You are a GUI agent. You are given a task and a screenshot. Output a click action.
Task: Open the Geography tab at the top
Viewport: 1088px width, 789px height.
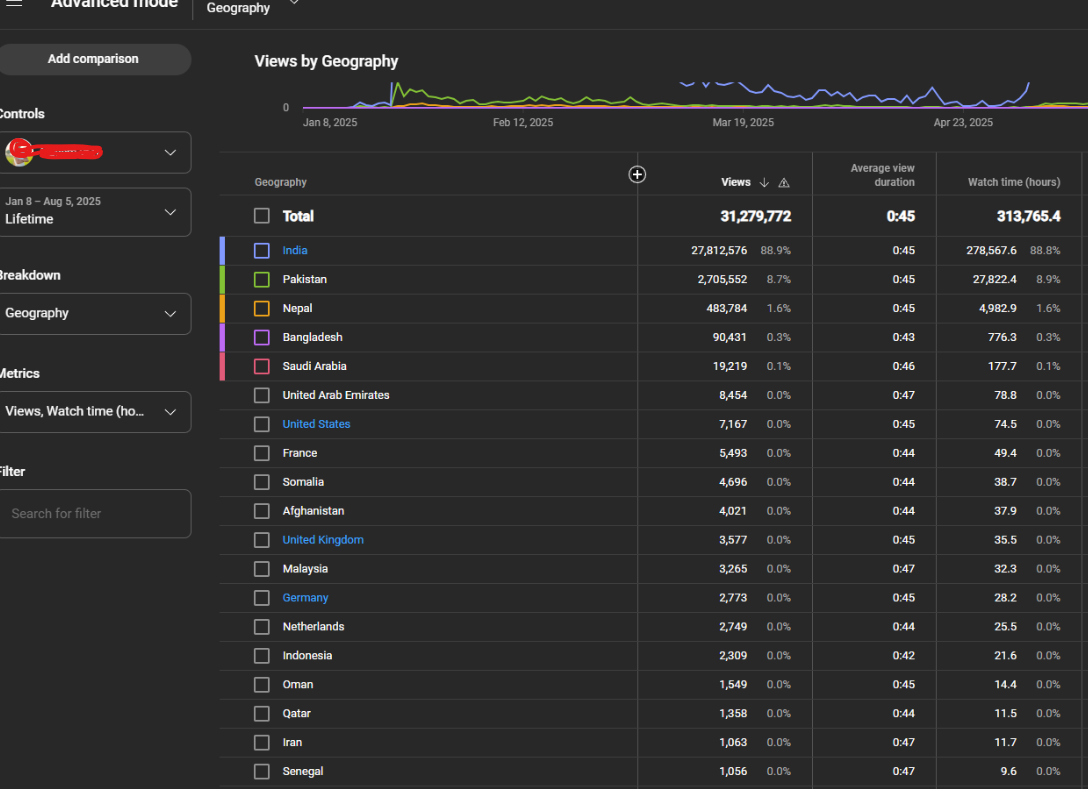[x=239, y=8]
